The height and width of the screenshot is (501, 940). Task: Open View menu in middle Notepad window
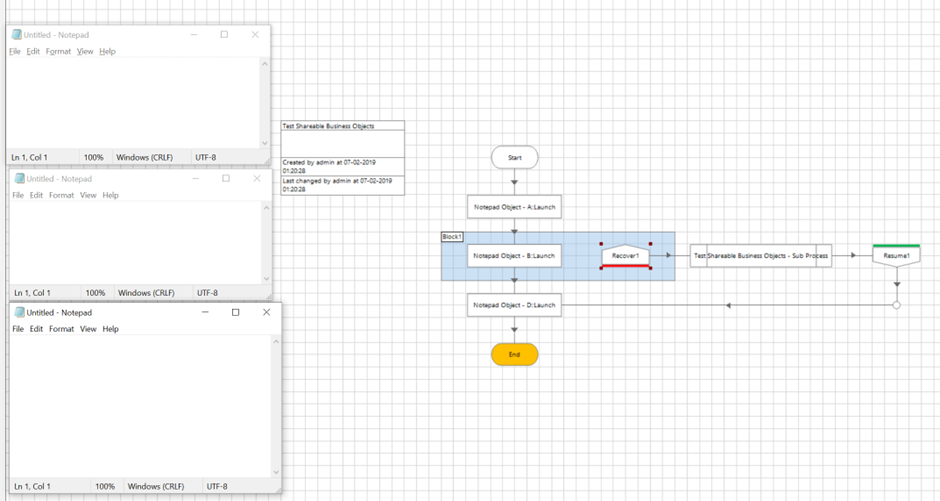click(x=88, y=195)
